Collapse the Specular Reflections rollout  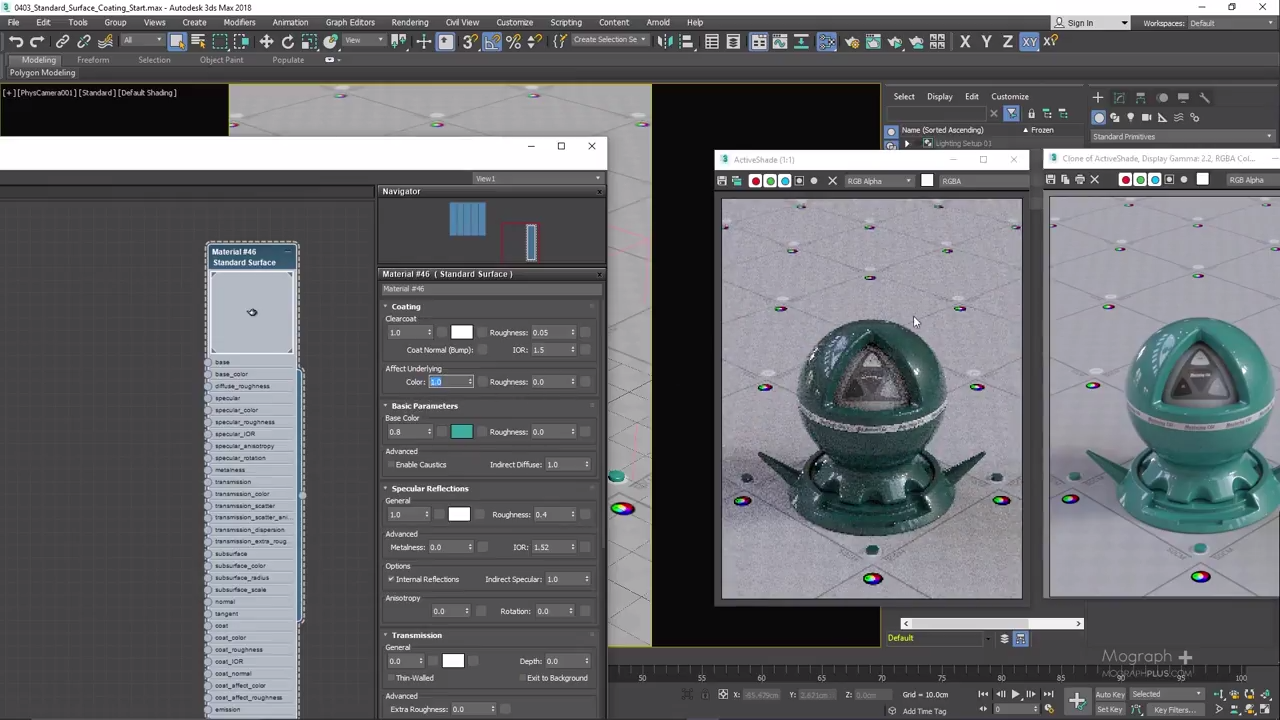[386, 488]
